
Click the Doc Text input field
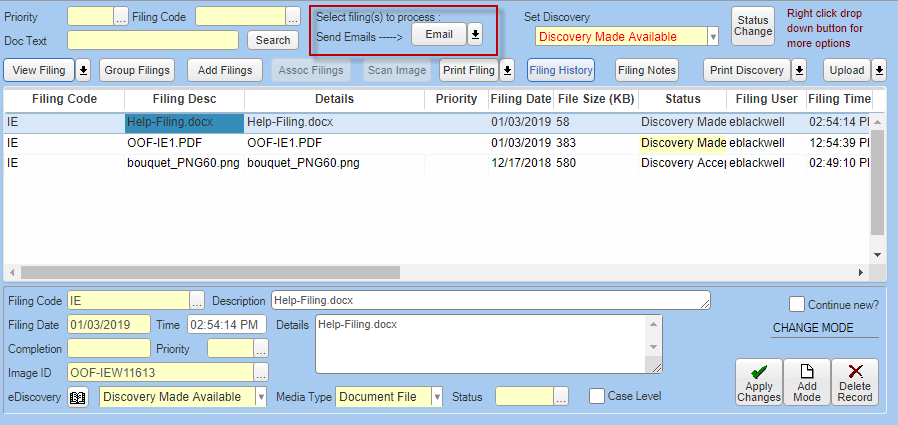point(153,40)
